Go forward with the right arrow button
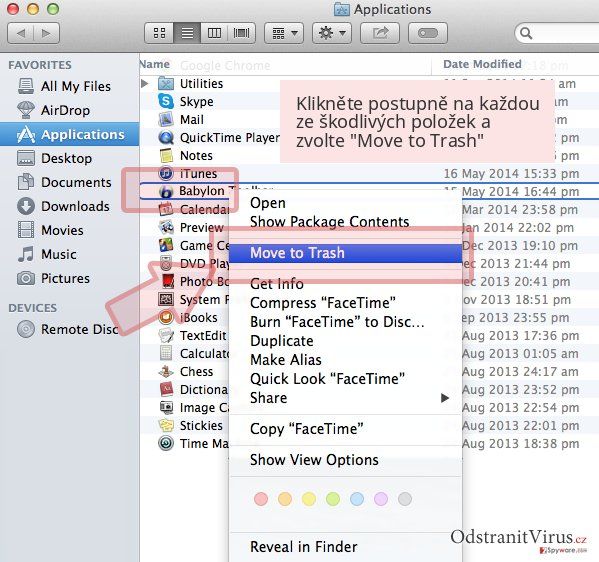599x562 pixels. click(x=47, y=33)
